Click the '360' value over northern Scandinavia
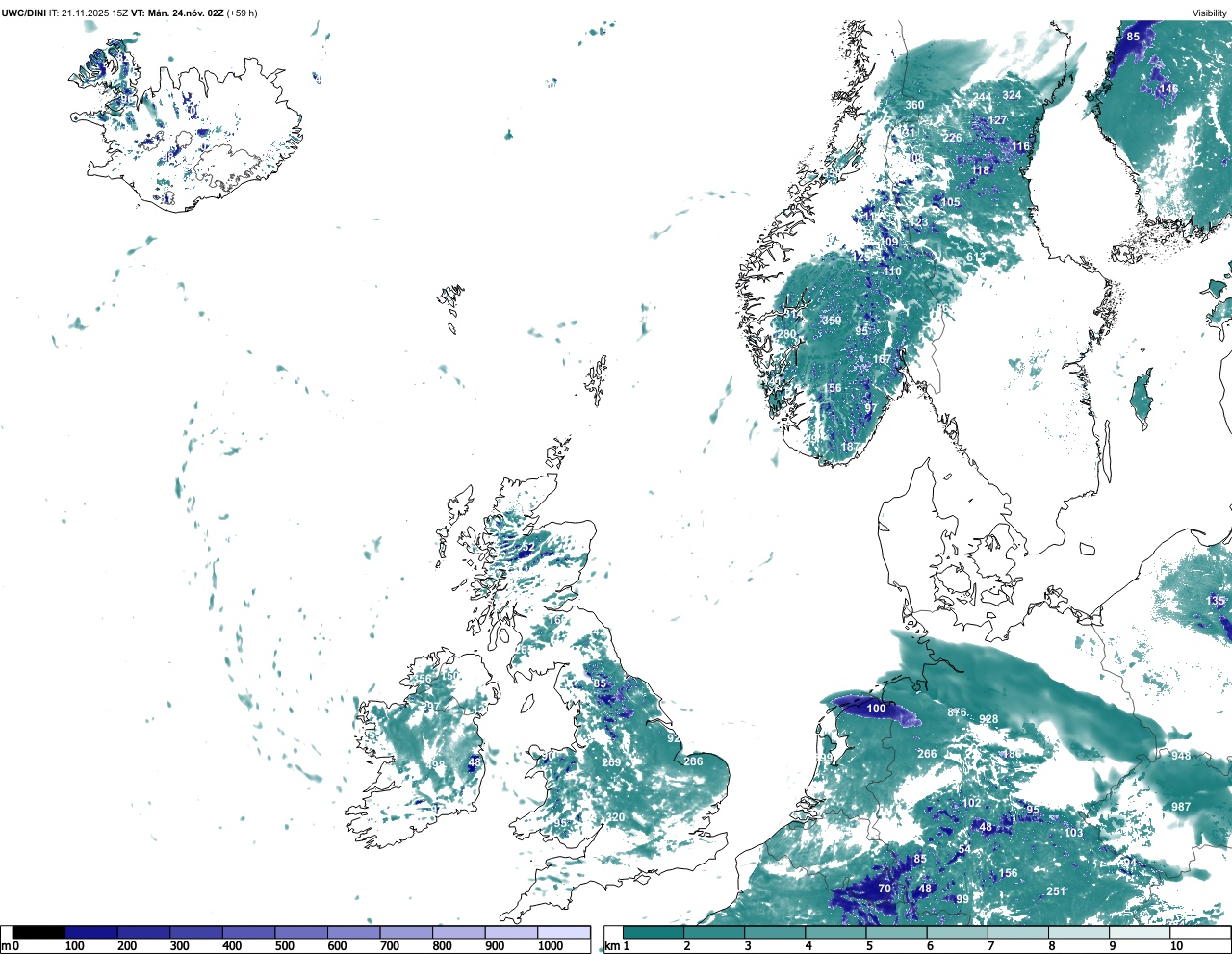 [x=914, y=105]
